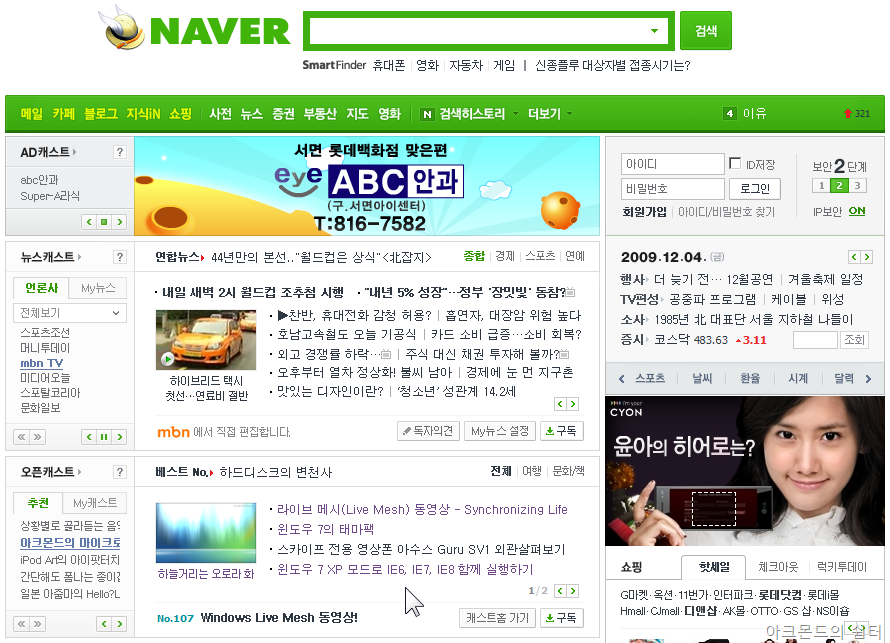Image resolution: width=890 pixels, height=643 pixels.
Task: Open the 카페 menu item
Action: pyautogui.click(x=64, y=114)
